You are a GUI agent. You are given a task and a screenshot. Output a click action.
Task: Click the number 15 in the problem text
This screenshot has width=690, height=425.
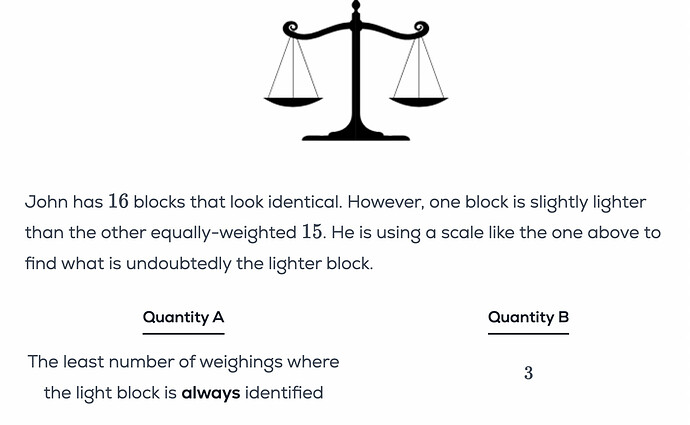click(312, 232)
